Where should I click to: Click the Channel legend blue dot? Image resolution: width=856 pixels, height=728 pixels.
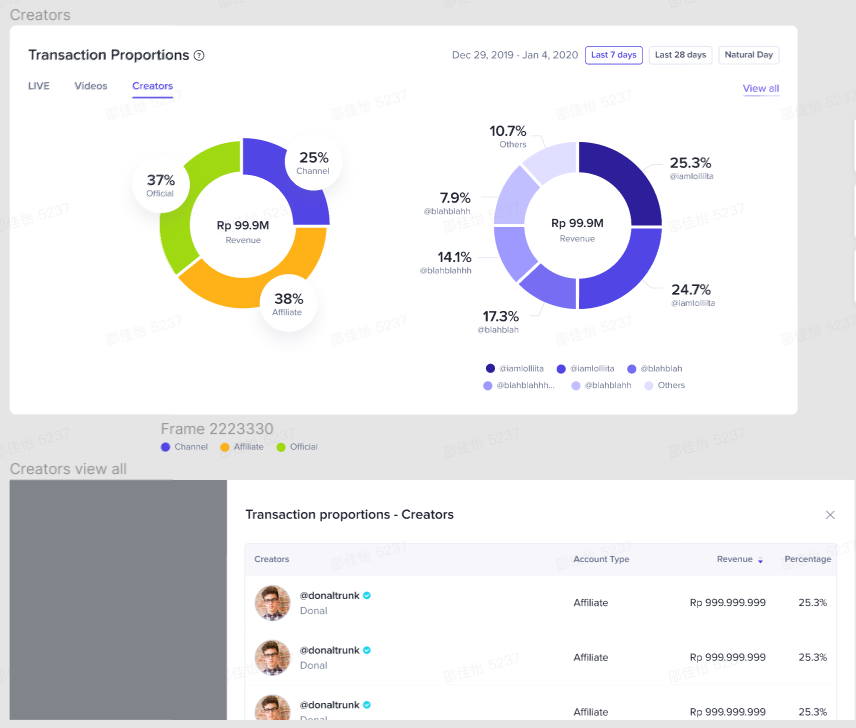(x=165, y=447)
